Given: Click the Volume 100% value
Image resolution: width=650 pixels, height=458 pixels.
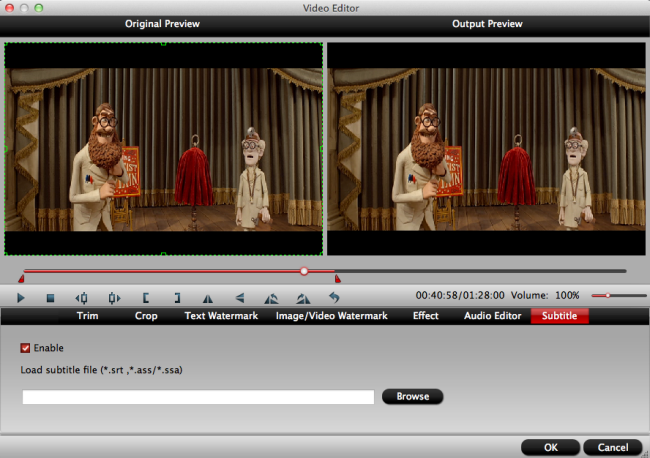Looking at the screenshot, I should (567, 296).
